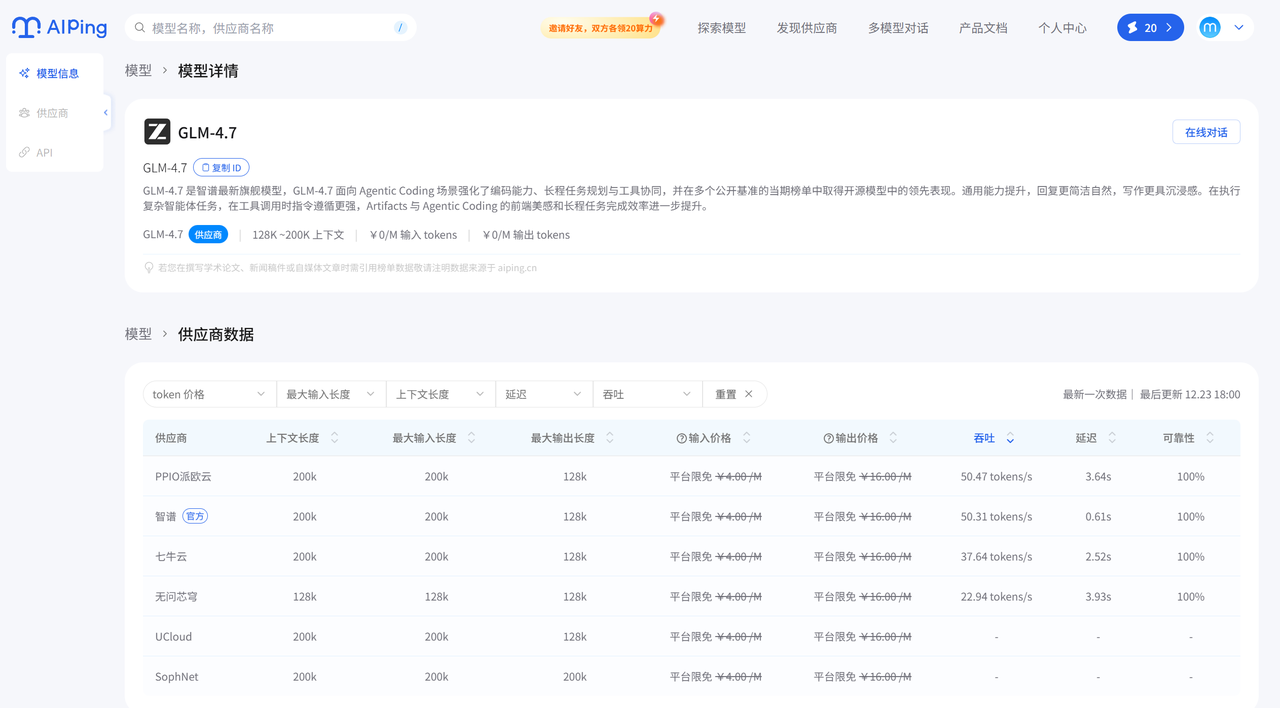Viewport: 1280px width, 708px height.
Task: Sort by 输入价格 column arrows
Action: tap(746, 438)
